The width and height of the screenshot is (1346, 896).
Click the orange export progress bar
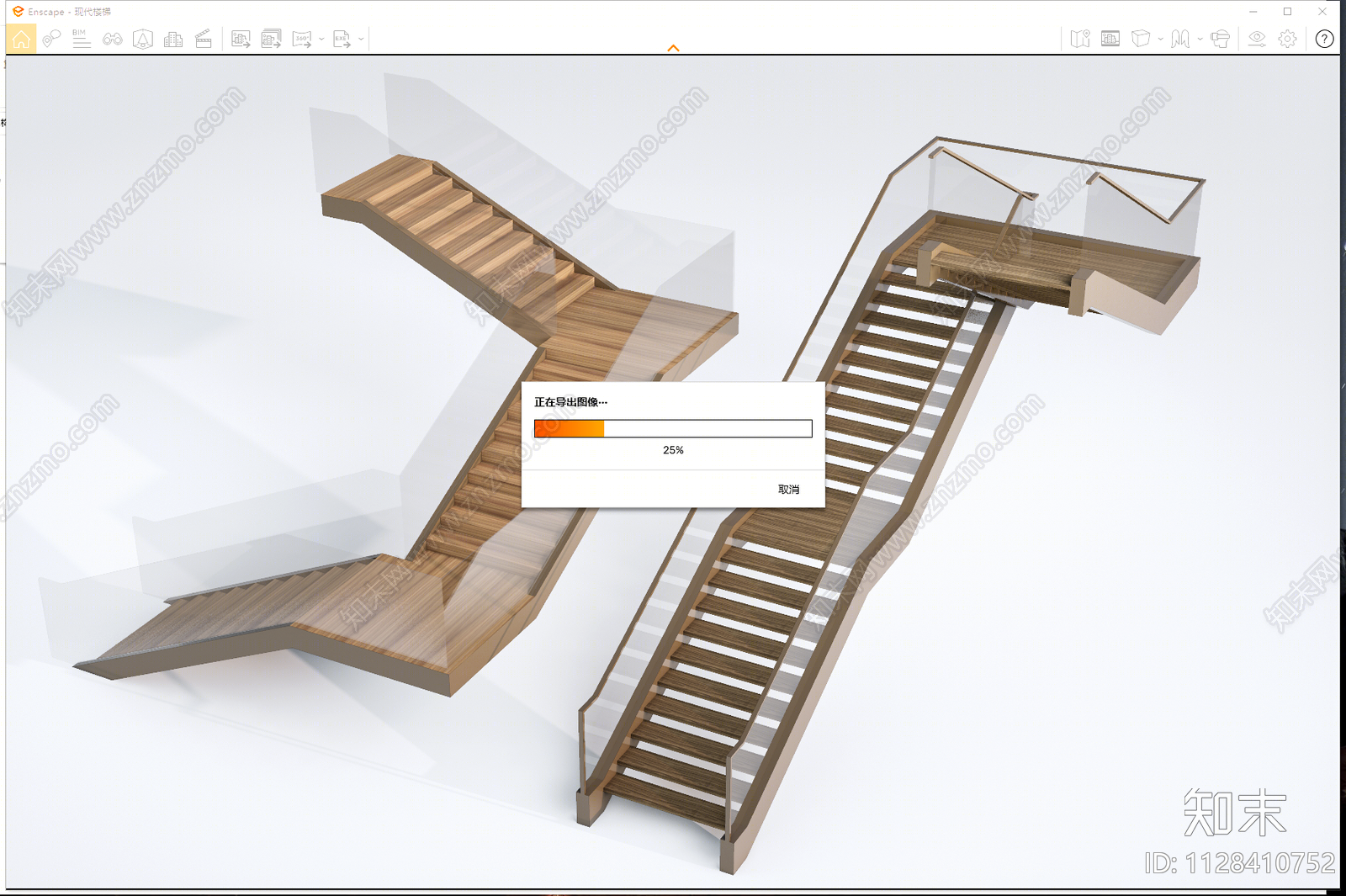coord(673,429)
